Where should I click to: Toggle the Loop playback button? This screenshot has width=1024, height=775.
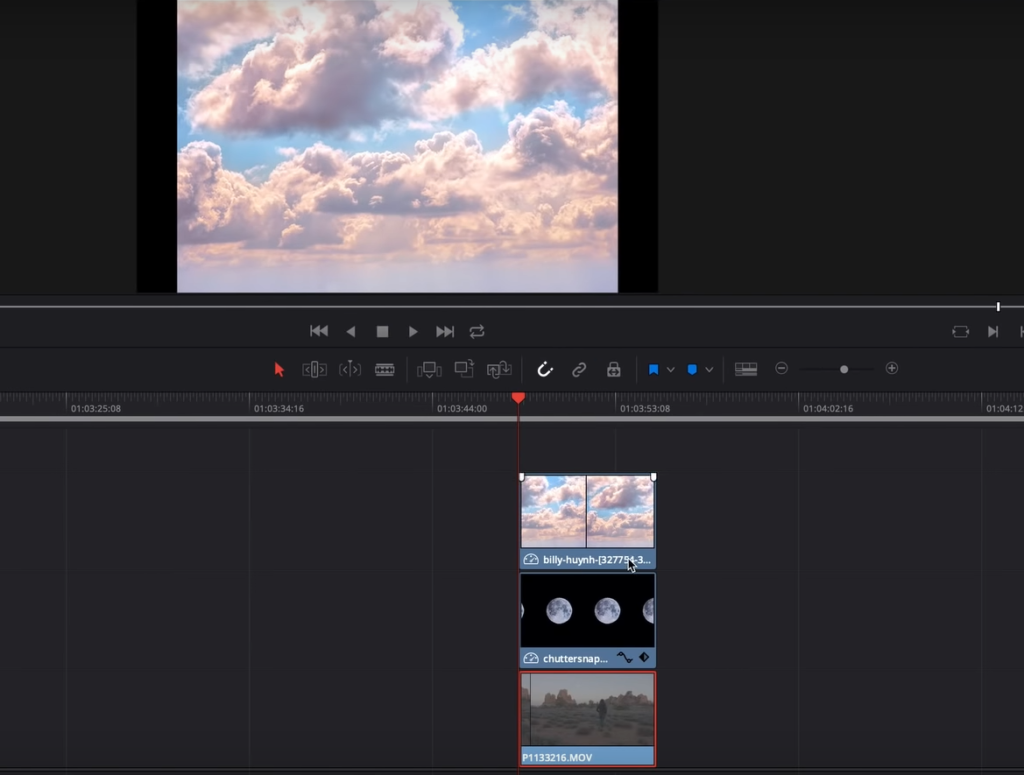(x=477, y=332)
